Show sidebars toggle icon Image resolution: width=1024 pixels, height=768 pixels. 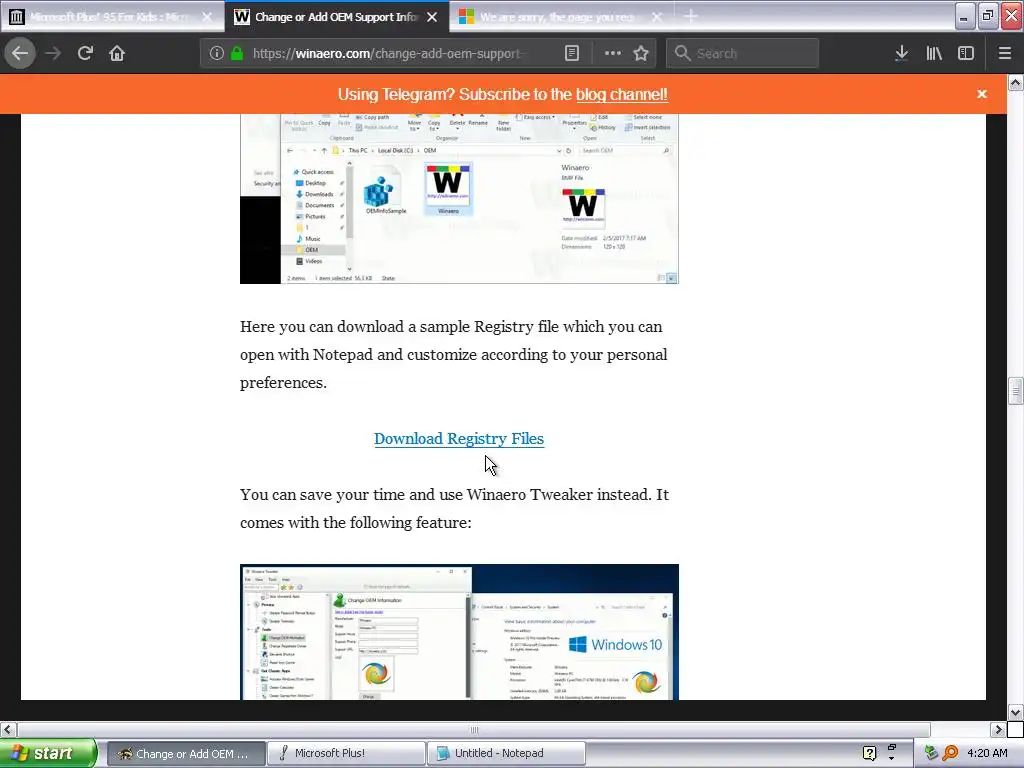[x=966, y=54]
